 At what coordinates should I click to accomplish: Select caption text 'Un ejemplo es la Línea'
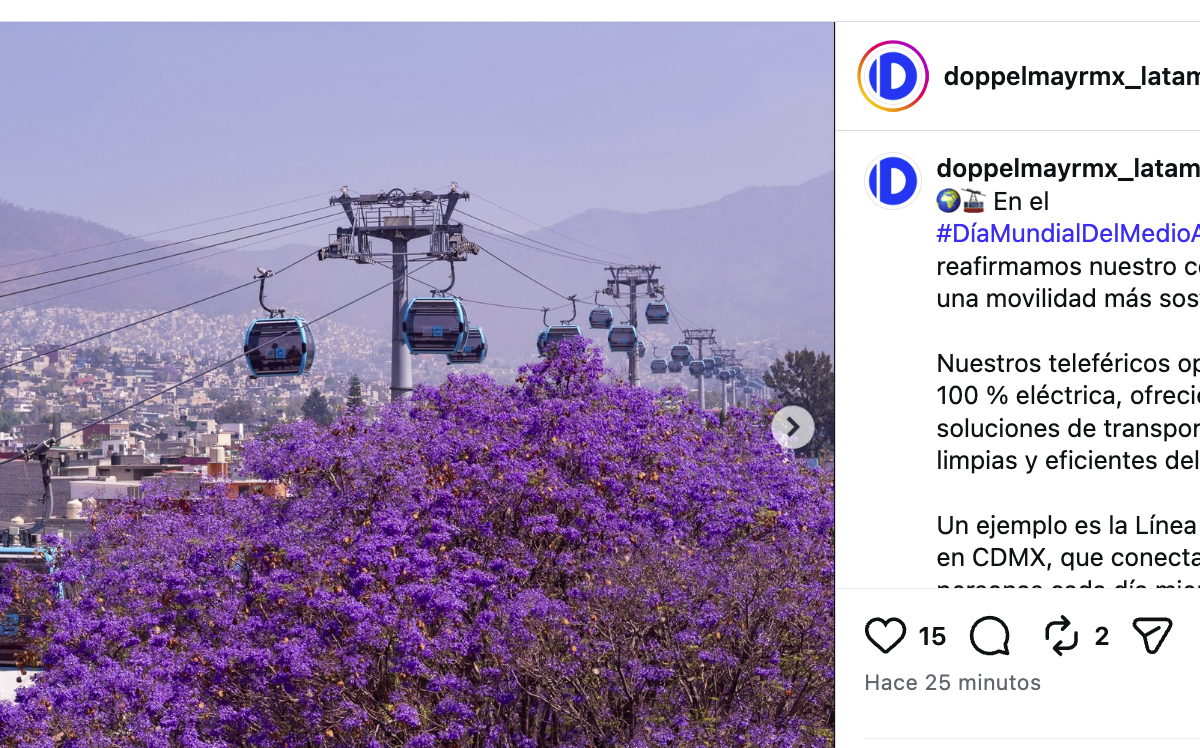pos(1067,525)
